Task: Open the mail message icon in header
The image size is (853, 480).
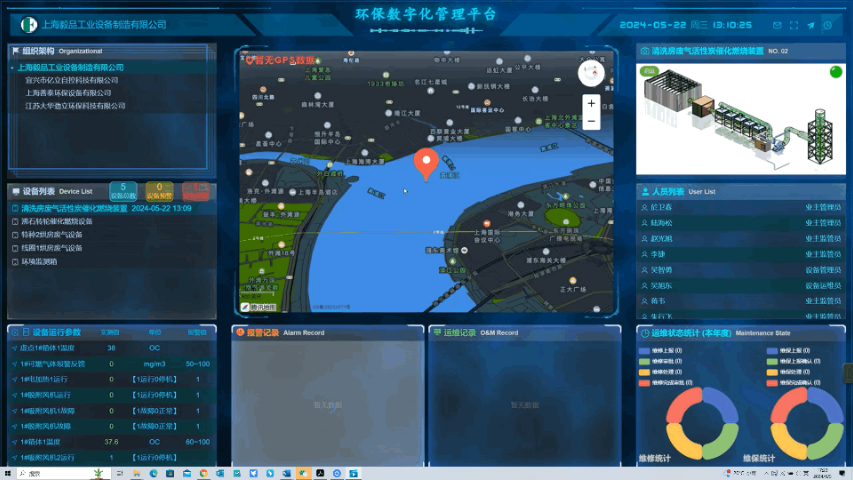Action: [x=776, y=25]
